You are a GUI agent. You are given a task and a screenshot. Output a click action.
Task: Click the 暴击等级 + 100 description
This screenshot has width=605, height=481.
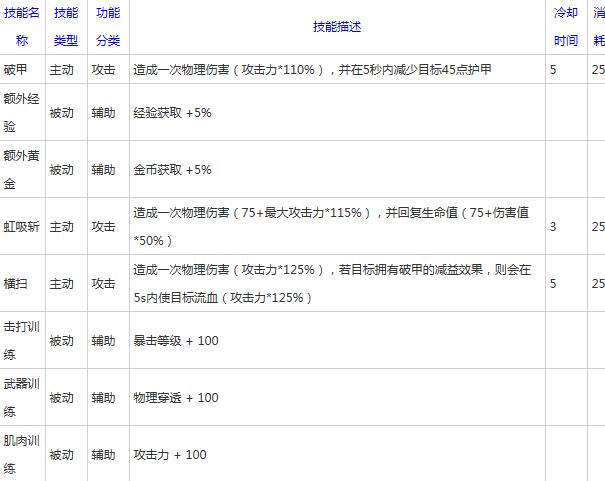pyautogui.click(x=176, y=341)
